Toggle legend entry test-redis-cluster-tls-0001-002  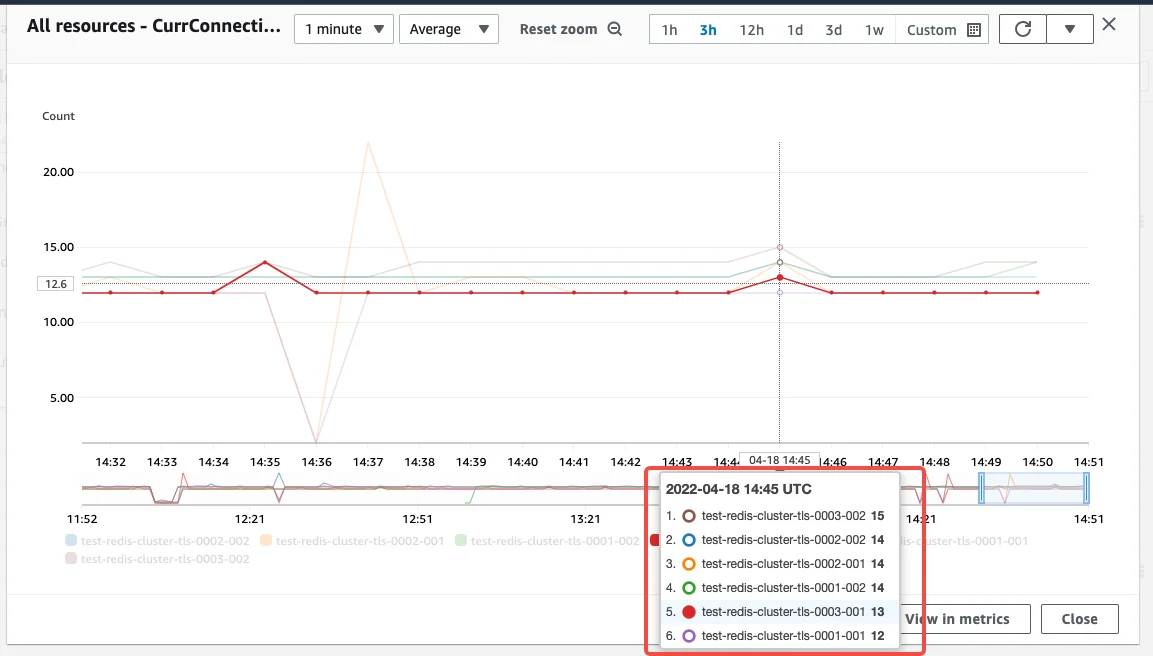pos(547,541)
